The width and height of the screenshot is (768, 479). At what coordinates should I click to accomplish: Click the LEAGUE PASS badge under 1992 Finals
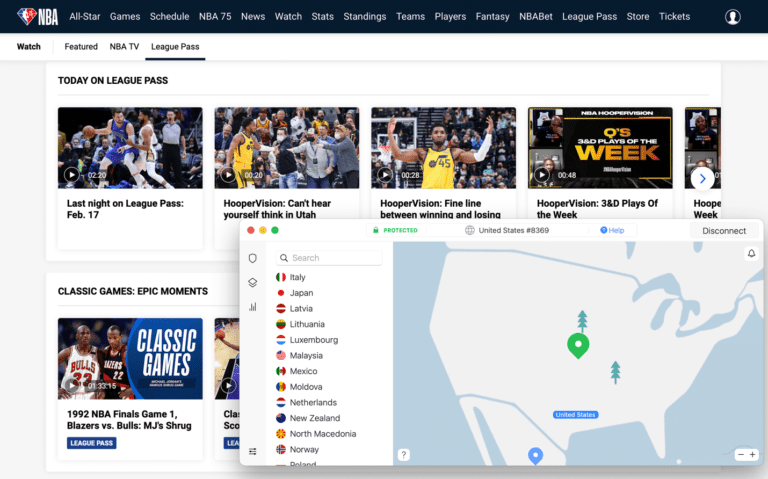click(x=92, y=443)
